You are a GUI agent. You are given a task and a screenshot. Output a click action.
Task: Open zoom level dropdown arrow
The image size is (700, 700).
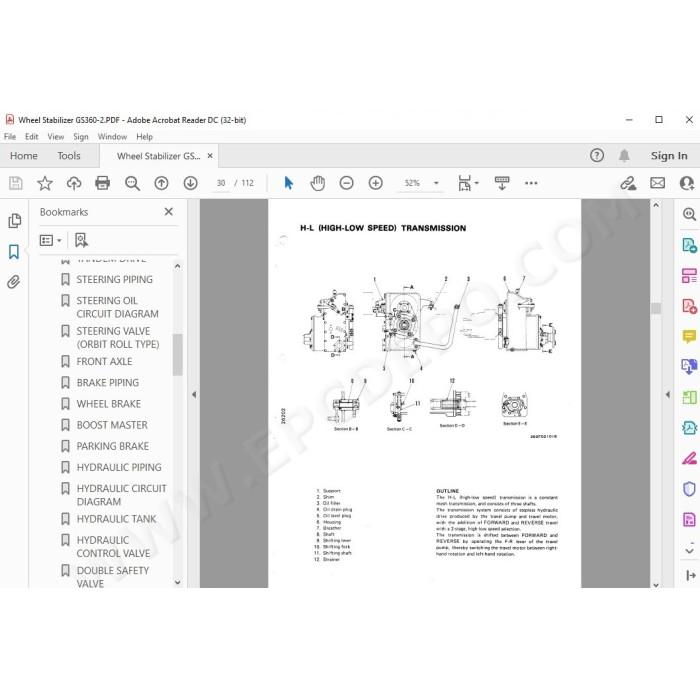click(x=436, y=183)
